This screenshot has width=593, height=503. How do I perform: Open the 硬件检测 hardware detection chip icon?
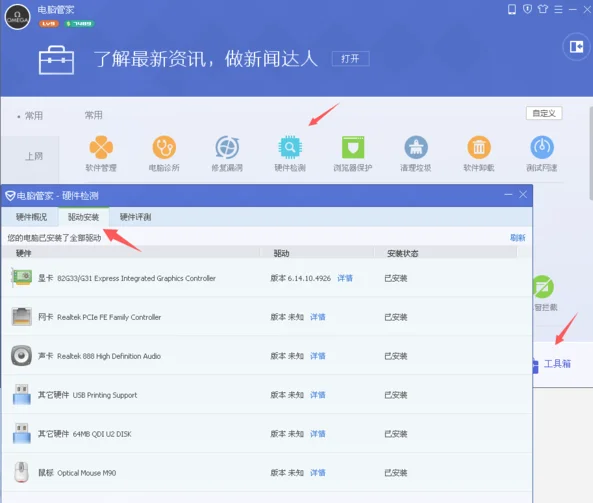tap(290, 147)
